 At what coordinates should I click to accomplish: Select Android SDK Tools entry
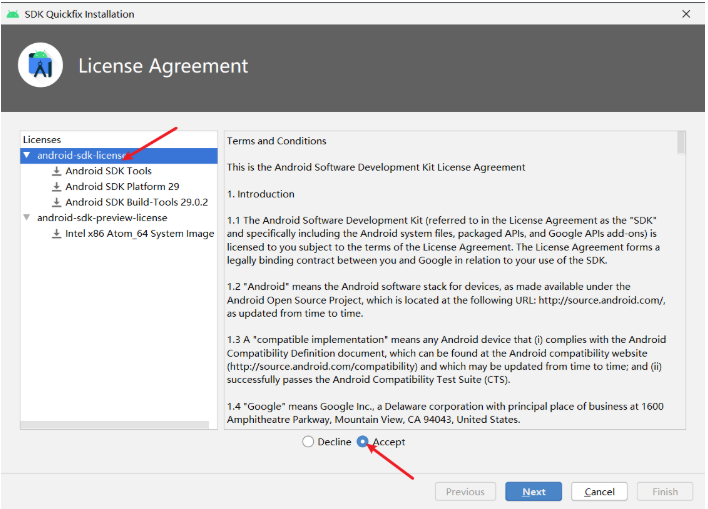(x=108, y=171)
